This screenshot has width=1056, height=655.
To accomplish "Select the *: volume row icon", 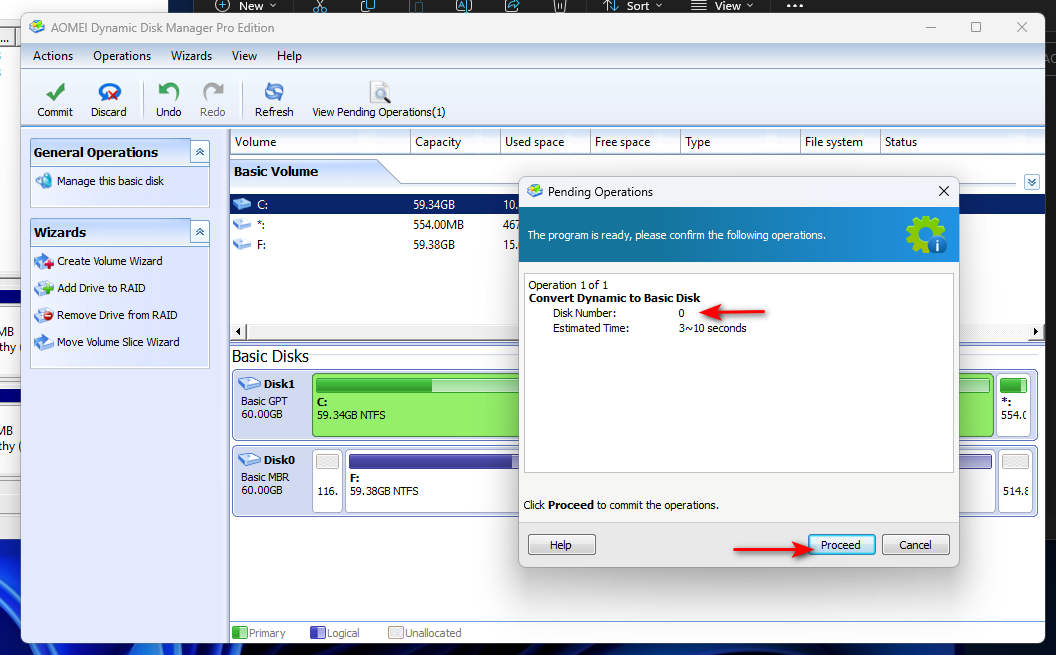I will click(x=242, y=224).
